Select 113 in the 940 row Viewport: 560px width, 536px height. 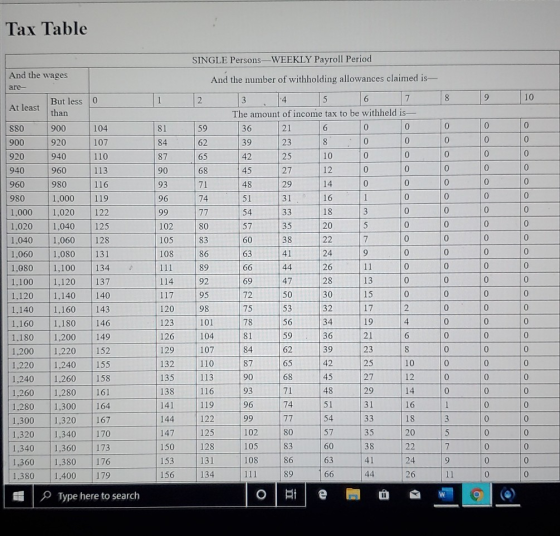(x=101, y=170)
